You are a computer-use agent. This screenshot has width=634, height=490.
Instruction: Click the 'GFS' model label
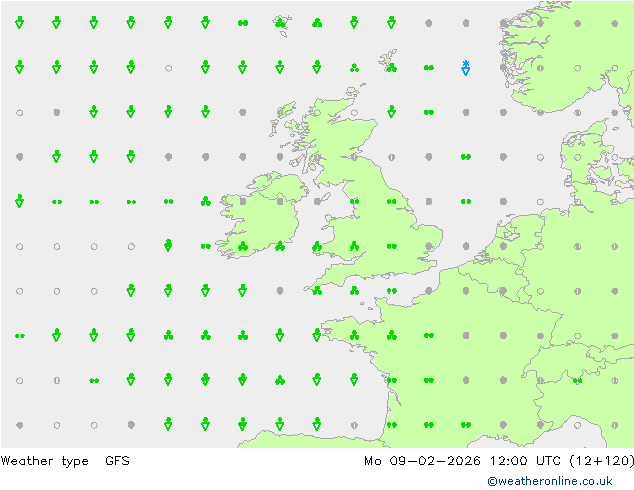click(117, 460)
